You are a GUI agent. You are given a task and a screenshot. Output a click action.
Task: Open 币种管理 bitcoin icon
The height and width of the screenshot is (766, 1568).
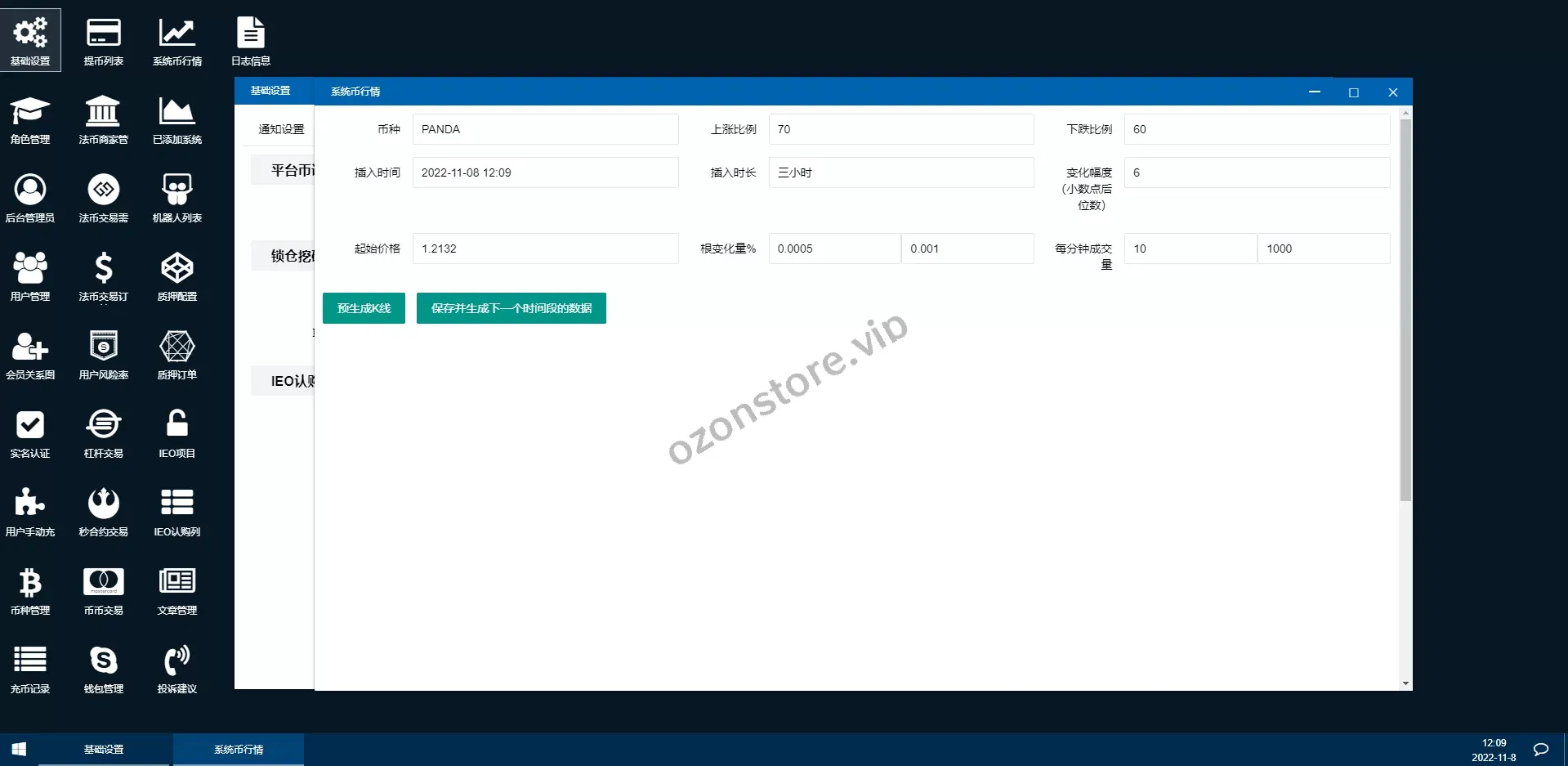pyautogui.click(x=30, y=589)
